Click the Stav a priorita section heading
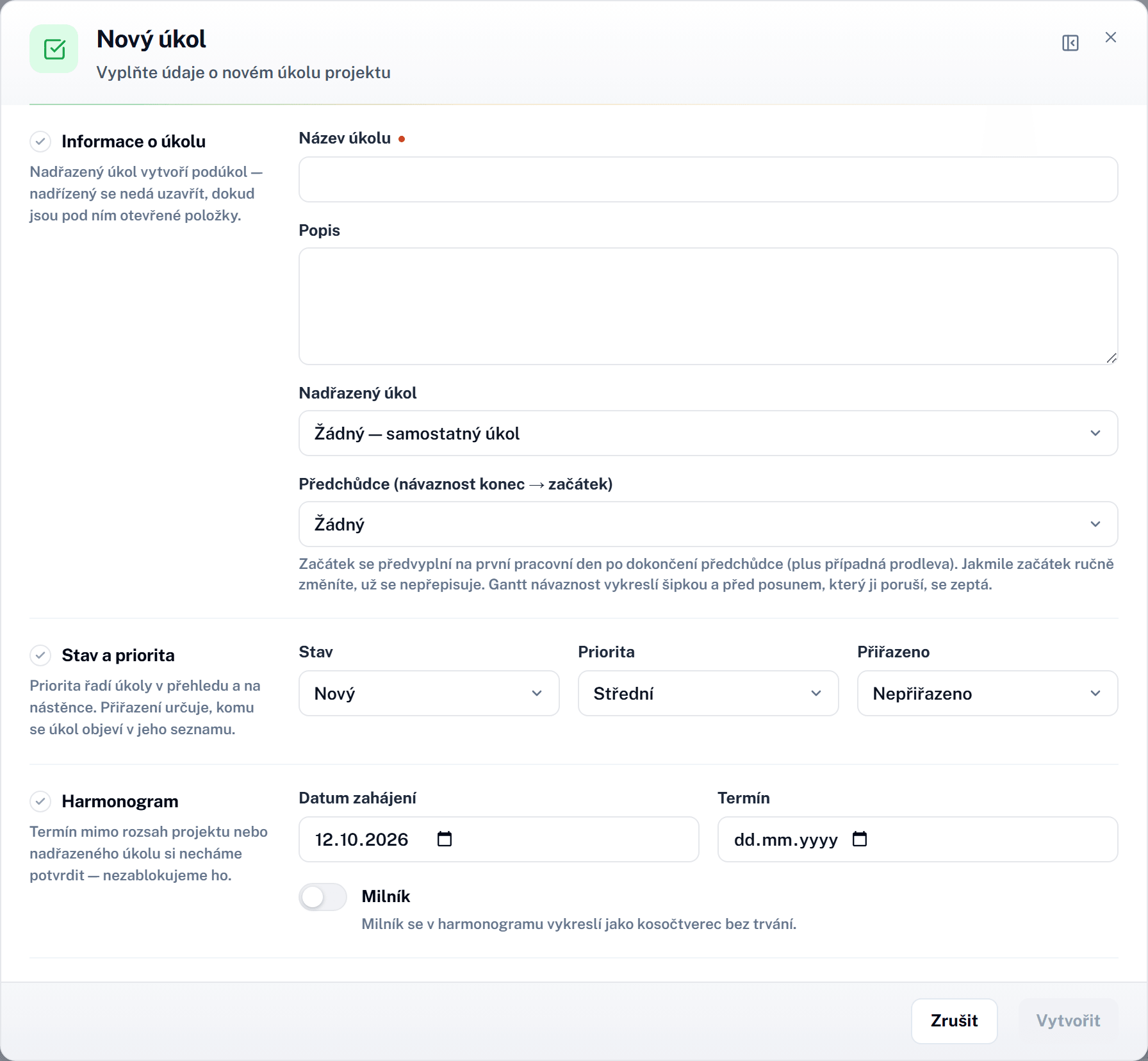1148x1061 pixels. tap(118, 655)
